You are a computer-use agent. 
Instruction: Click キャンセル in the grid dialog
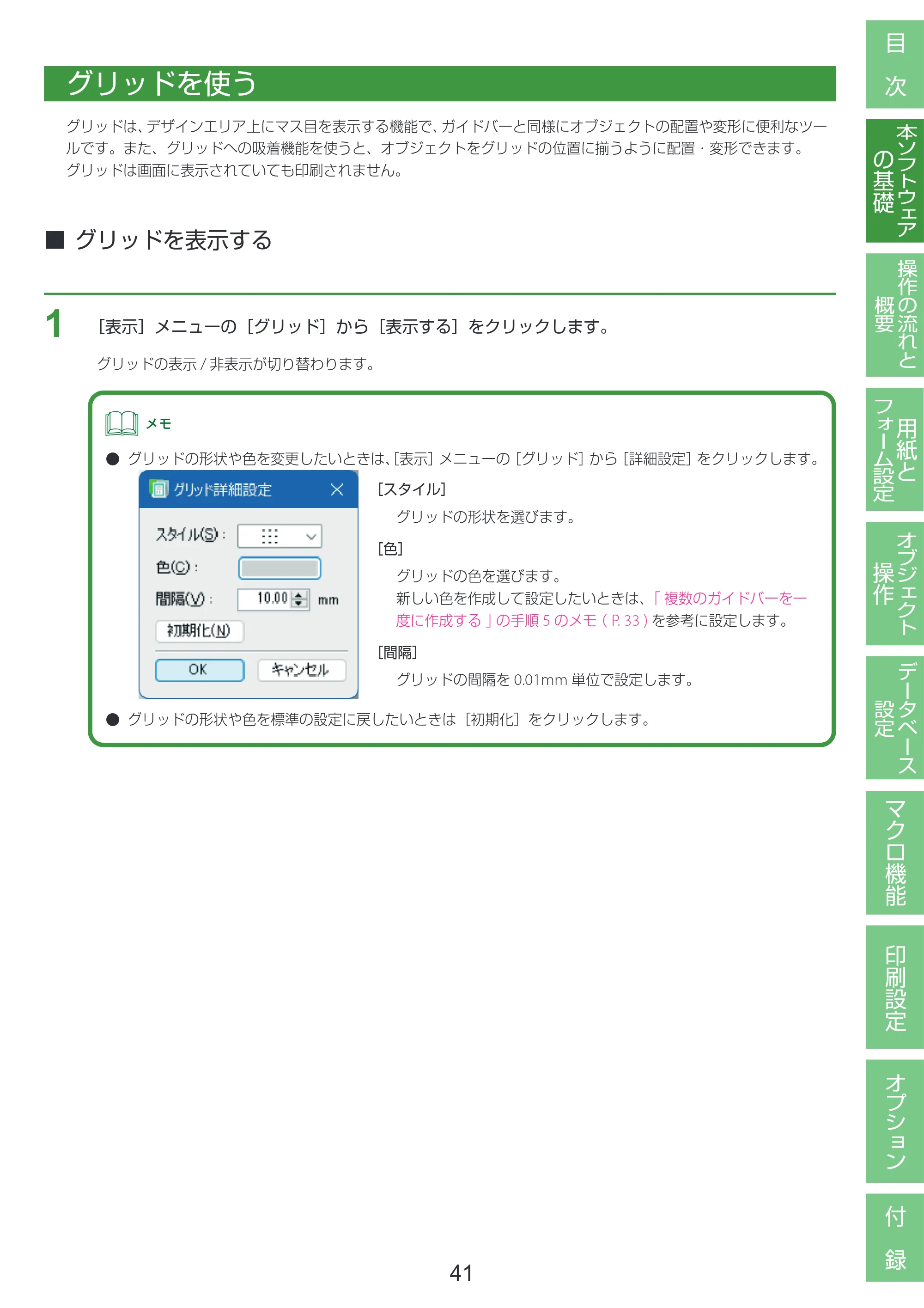[x=301, y=670]
